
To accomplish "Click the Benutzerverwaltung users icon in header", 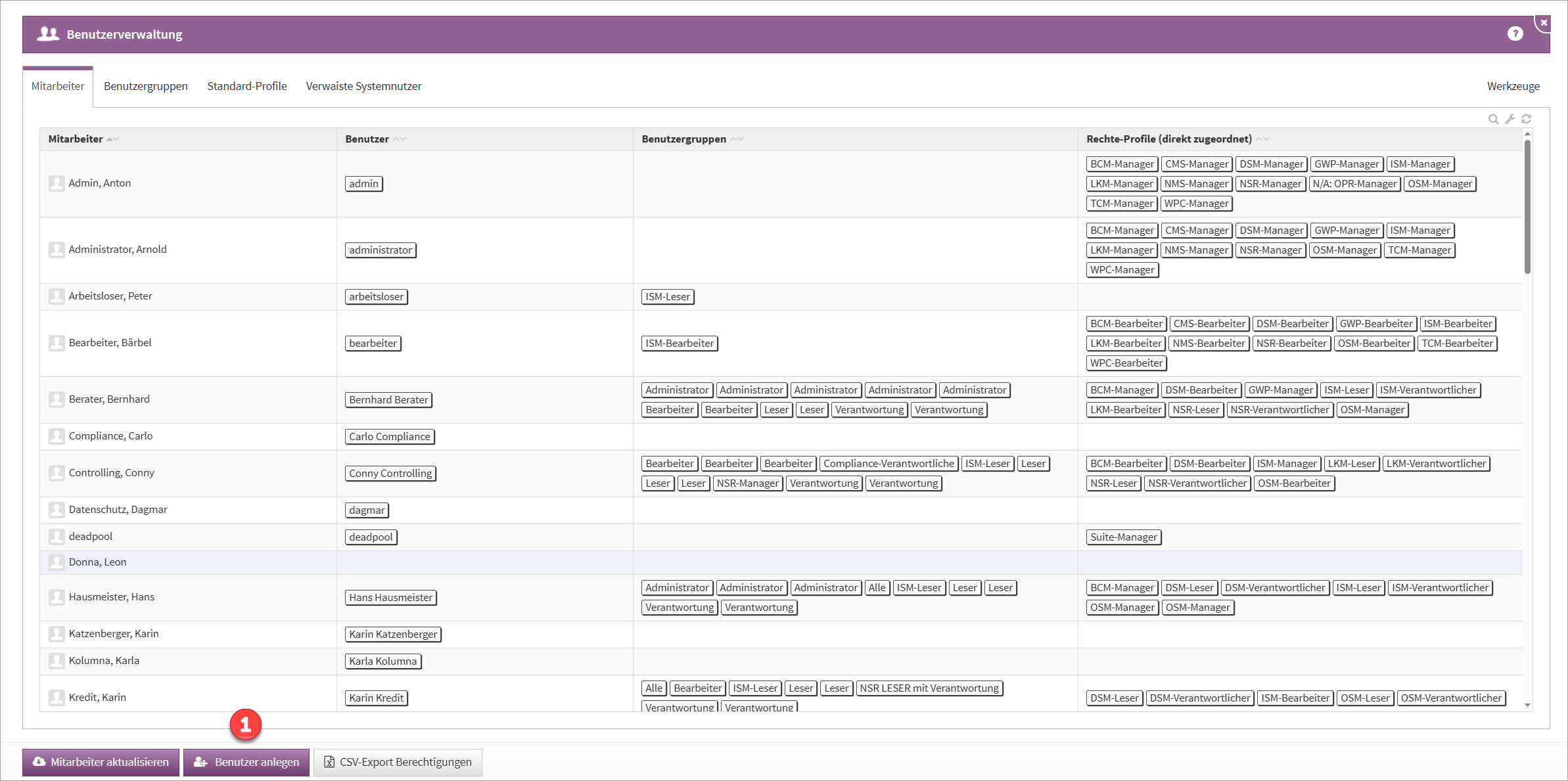I will point(48,34).
